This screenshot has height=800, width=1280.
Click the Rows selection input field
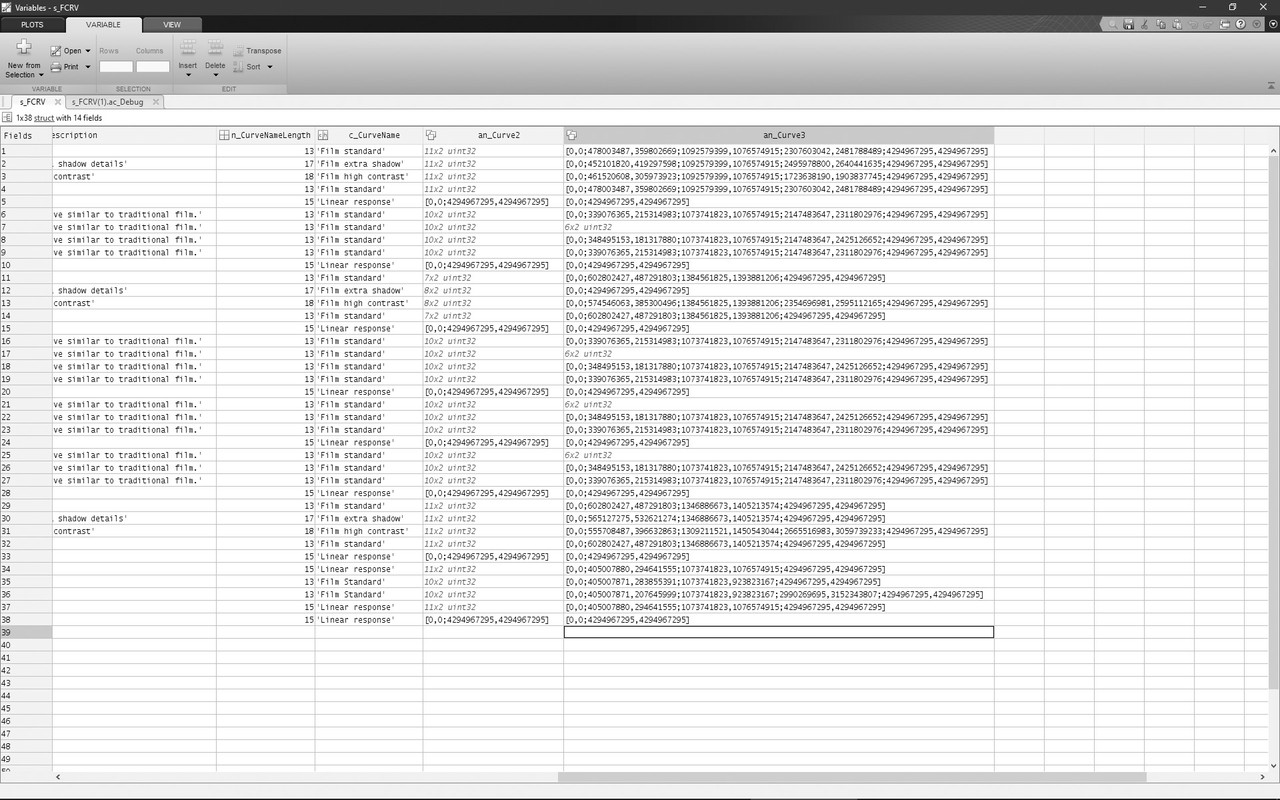click(116, 67)
